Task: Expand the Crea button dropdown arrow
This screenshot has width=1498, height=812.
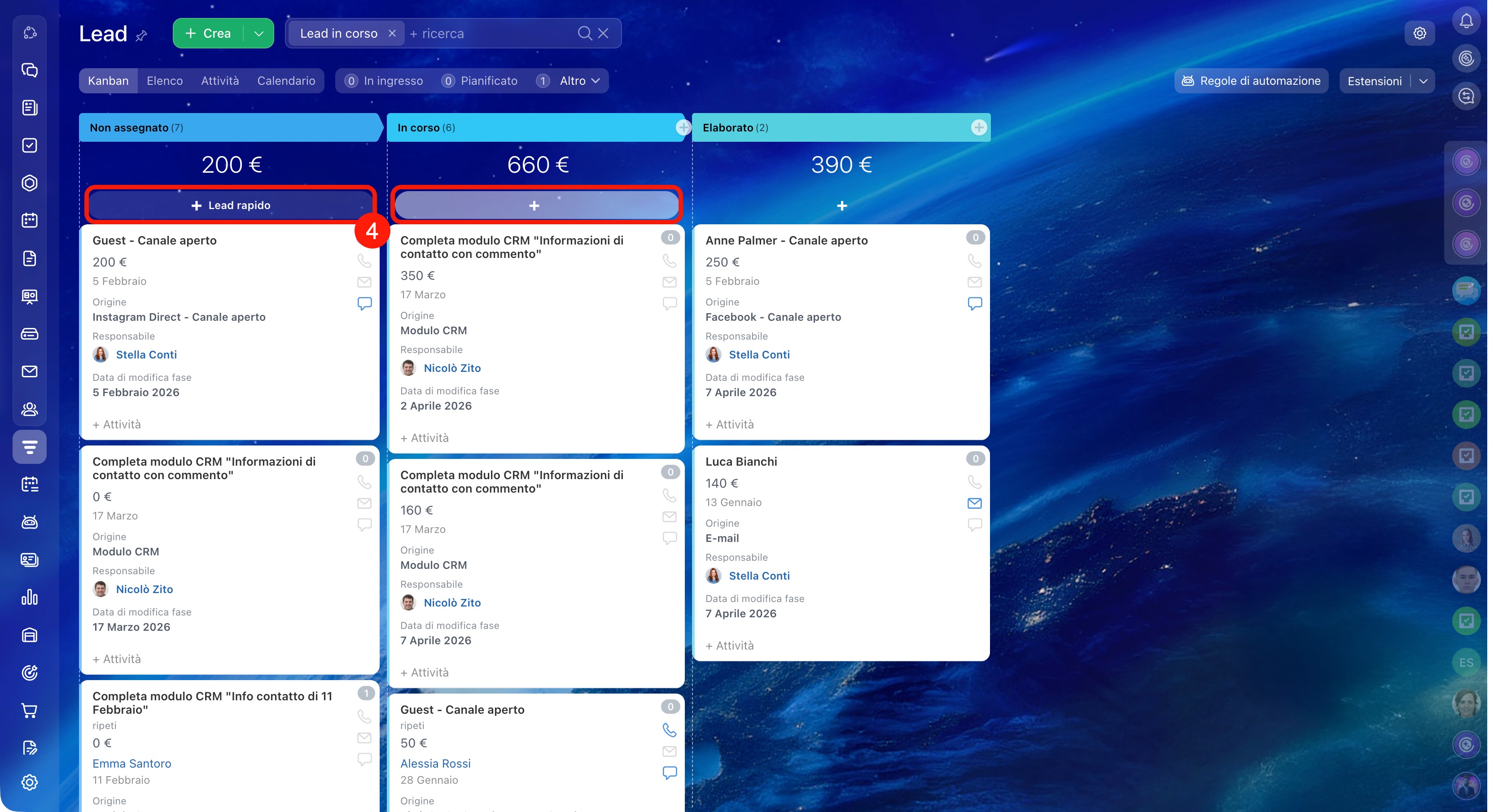Action: 259,34
